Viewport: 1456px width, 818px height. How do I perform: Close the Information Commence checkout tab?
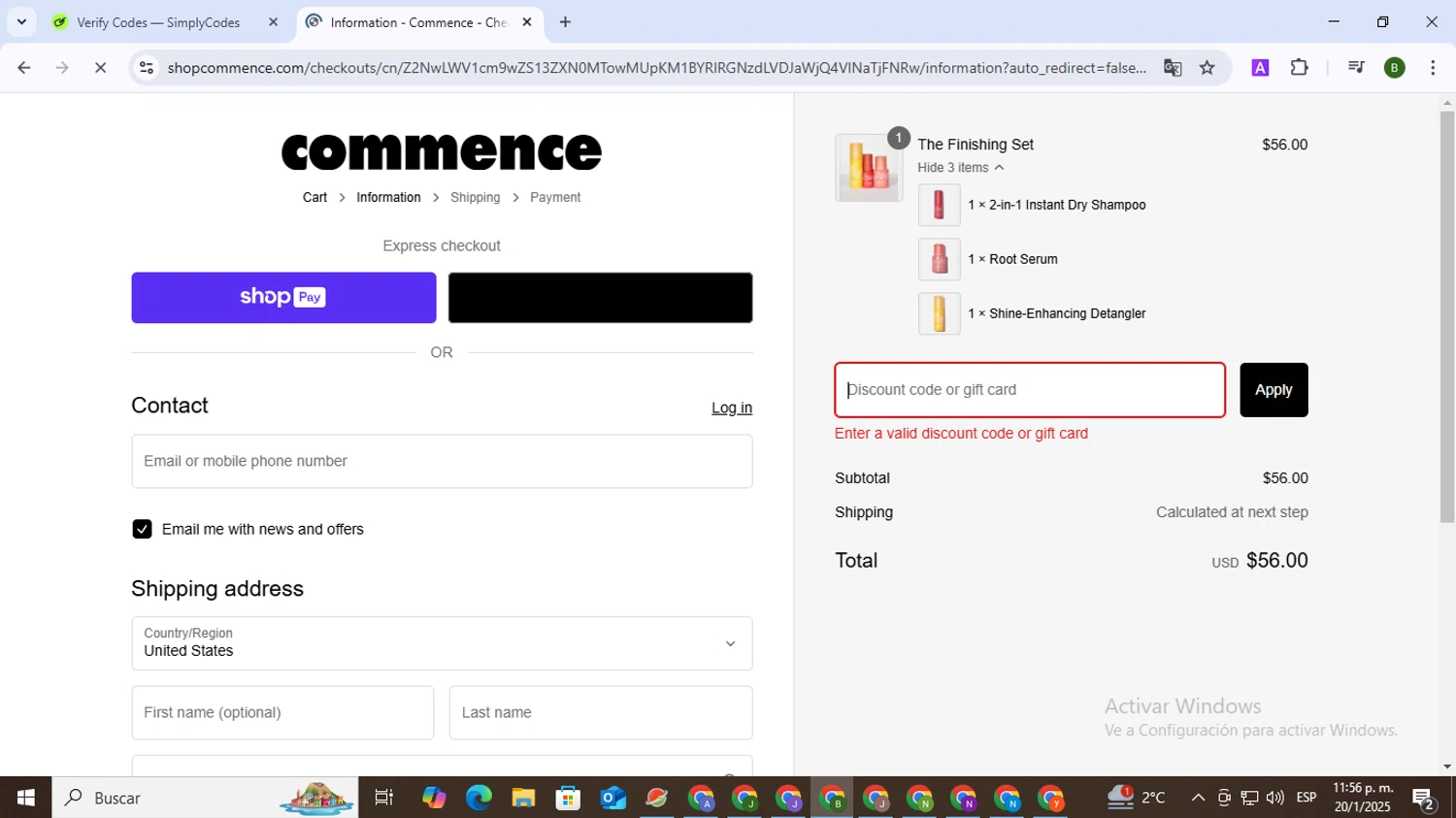point(527,22)
